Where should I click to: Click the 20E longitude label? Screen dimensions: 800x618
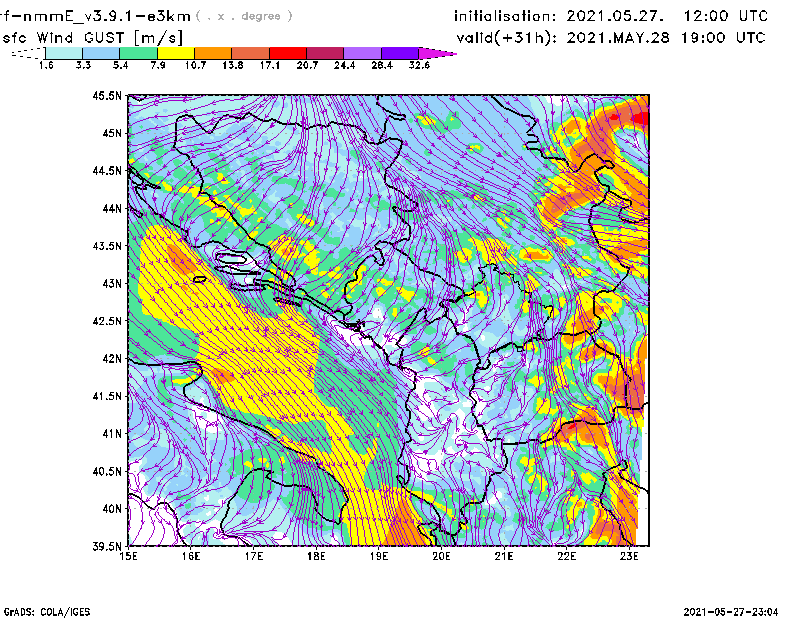click(x=441, y=556)
